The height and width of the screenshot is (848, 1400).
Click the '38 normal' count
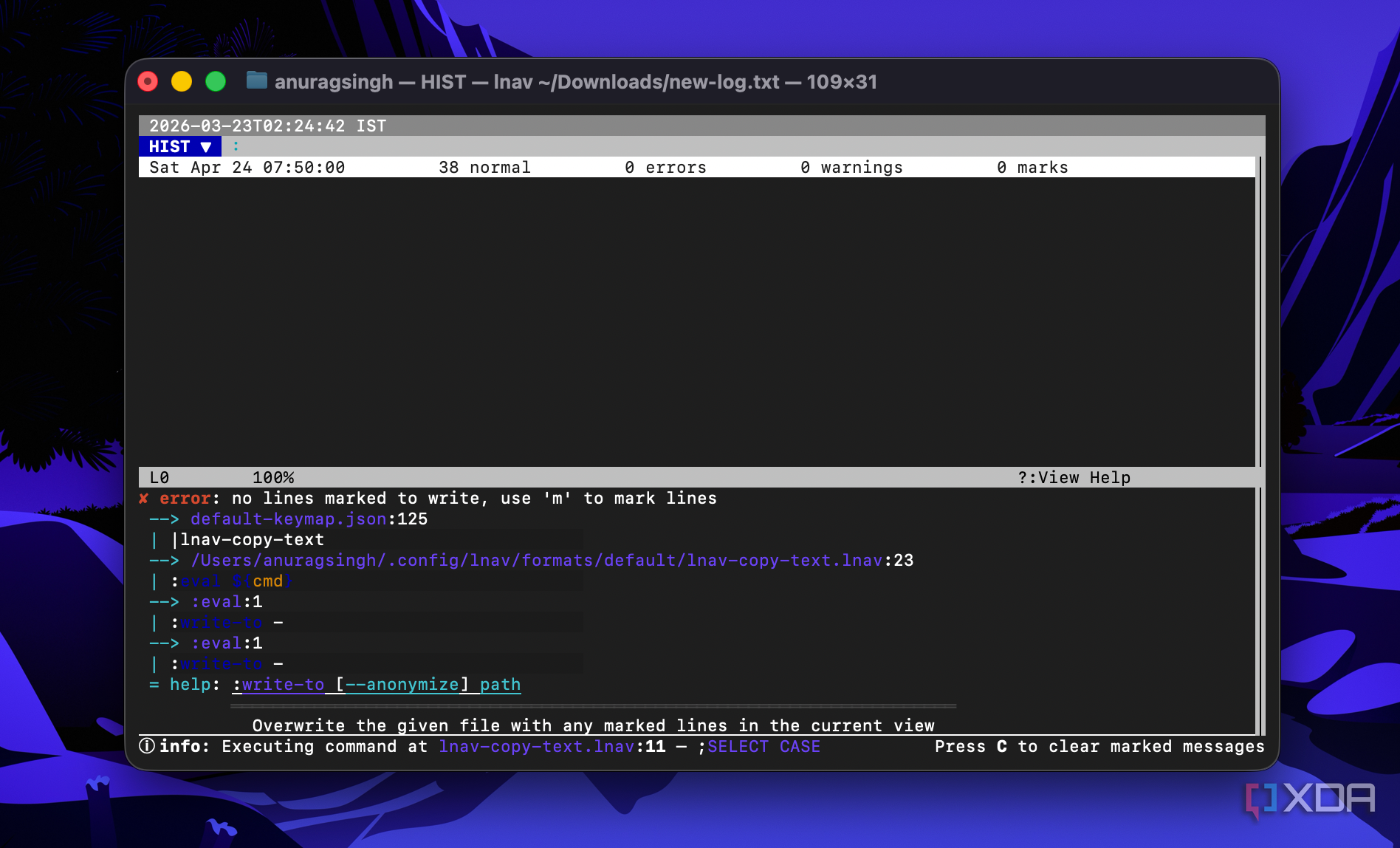(484, 168)
